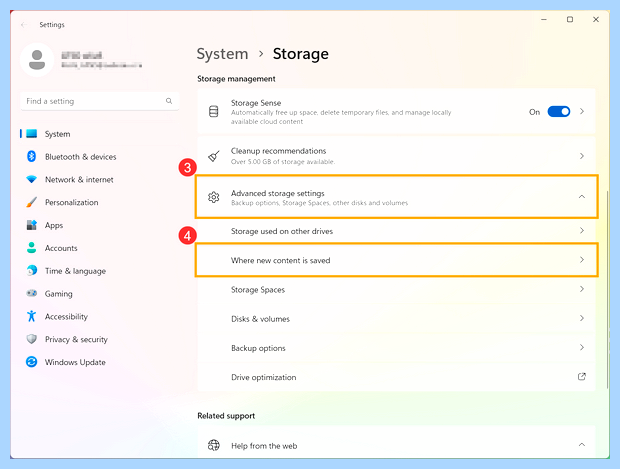Collapse Help from the web section
The height and width of the screenshot is (469, 620).
[x=582, y=444]
